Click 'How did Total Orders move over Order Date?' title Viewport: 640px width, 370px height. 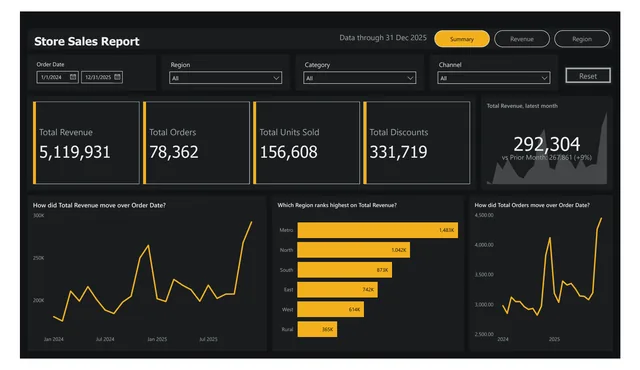click(532, 205)
